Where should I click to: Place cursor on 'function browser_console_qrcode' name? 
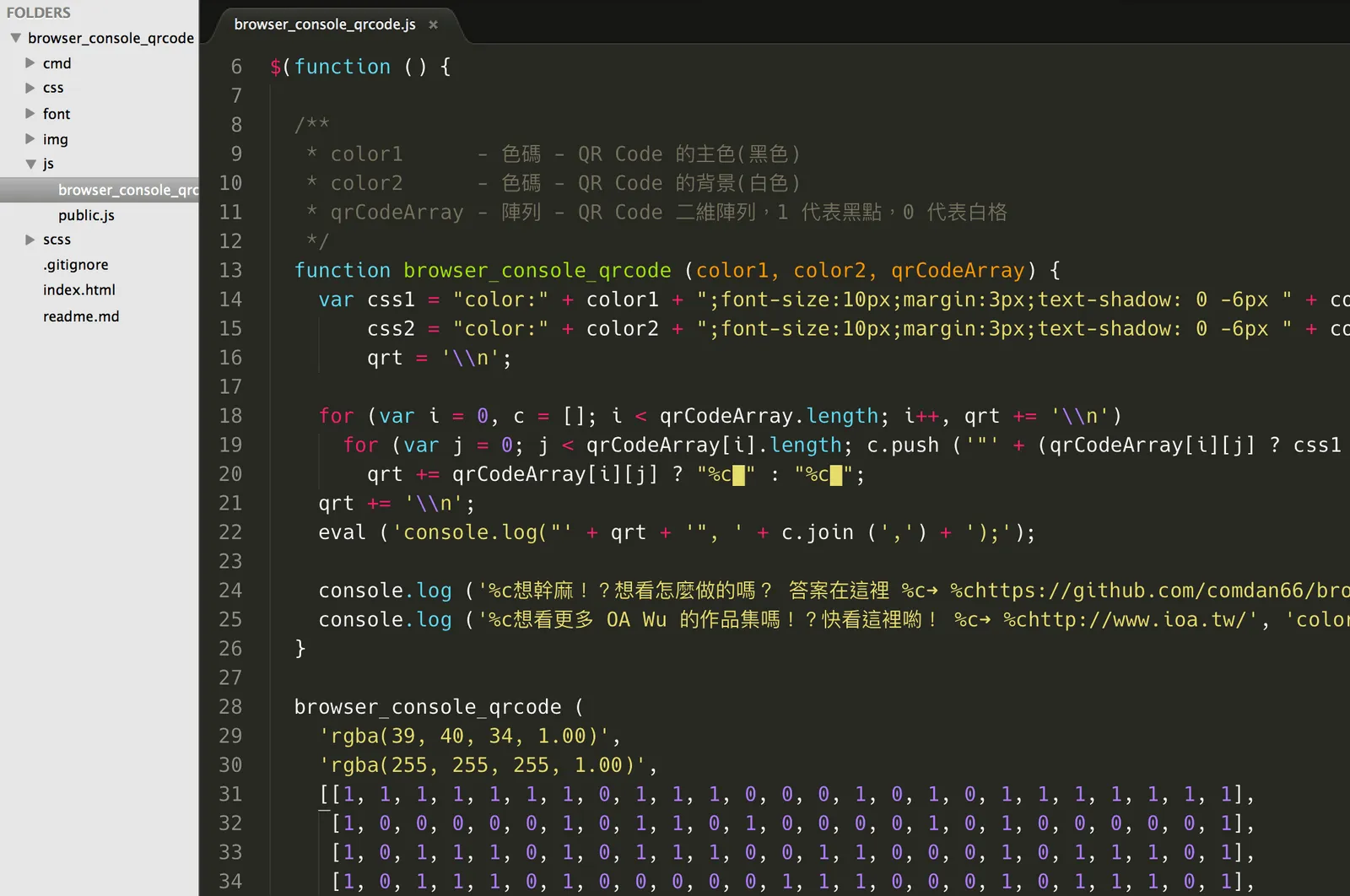point(537,271)
